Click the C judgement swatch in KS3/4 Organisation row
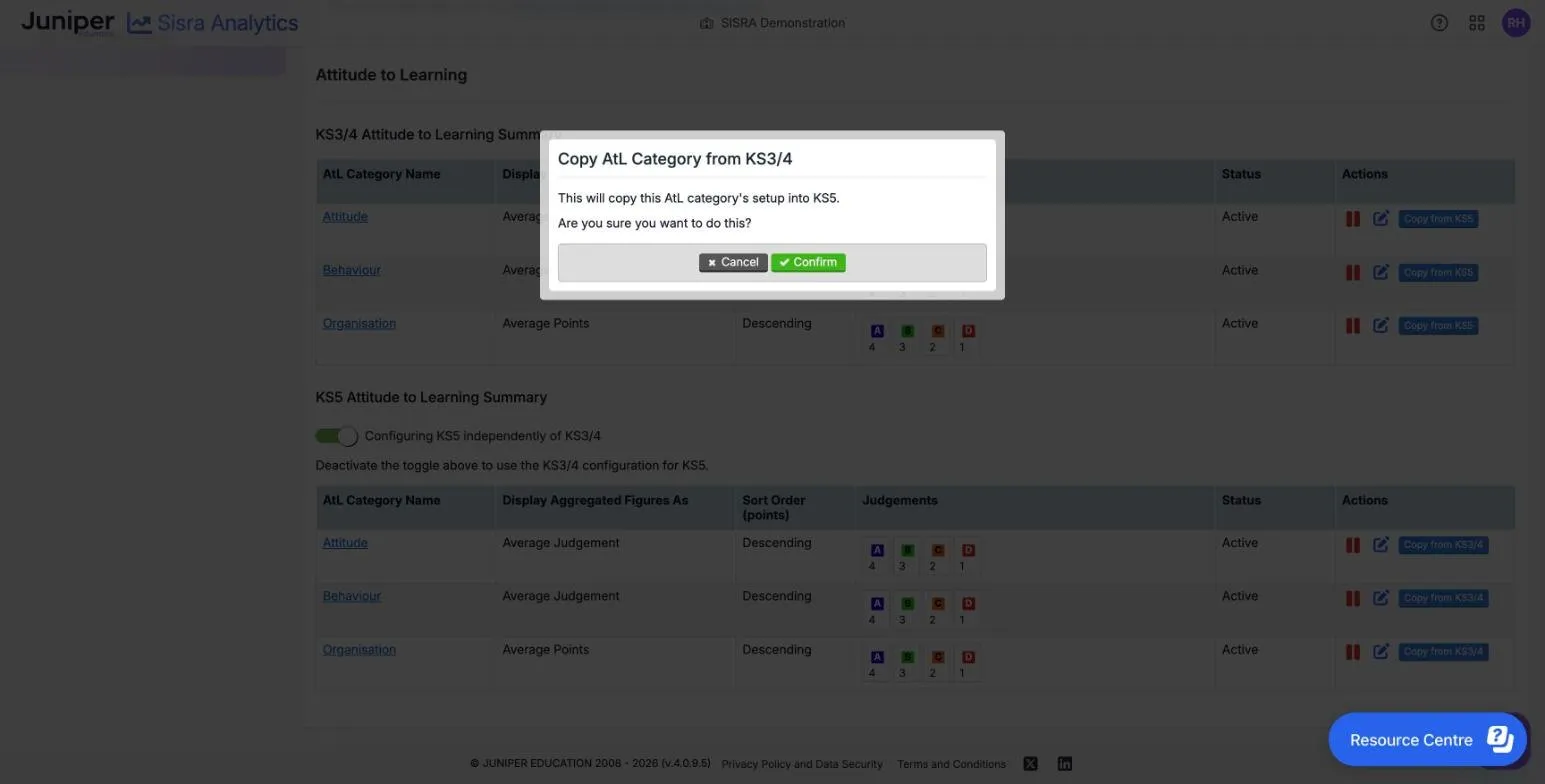Image resolution: width=1545 pixels, height=784 pixels. pyautogui.click(x=937, y=331)
